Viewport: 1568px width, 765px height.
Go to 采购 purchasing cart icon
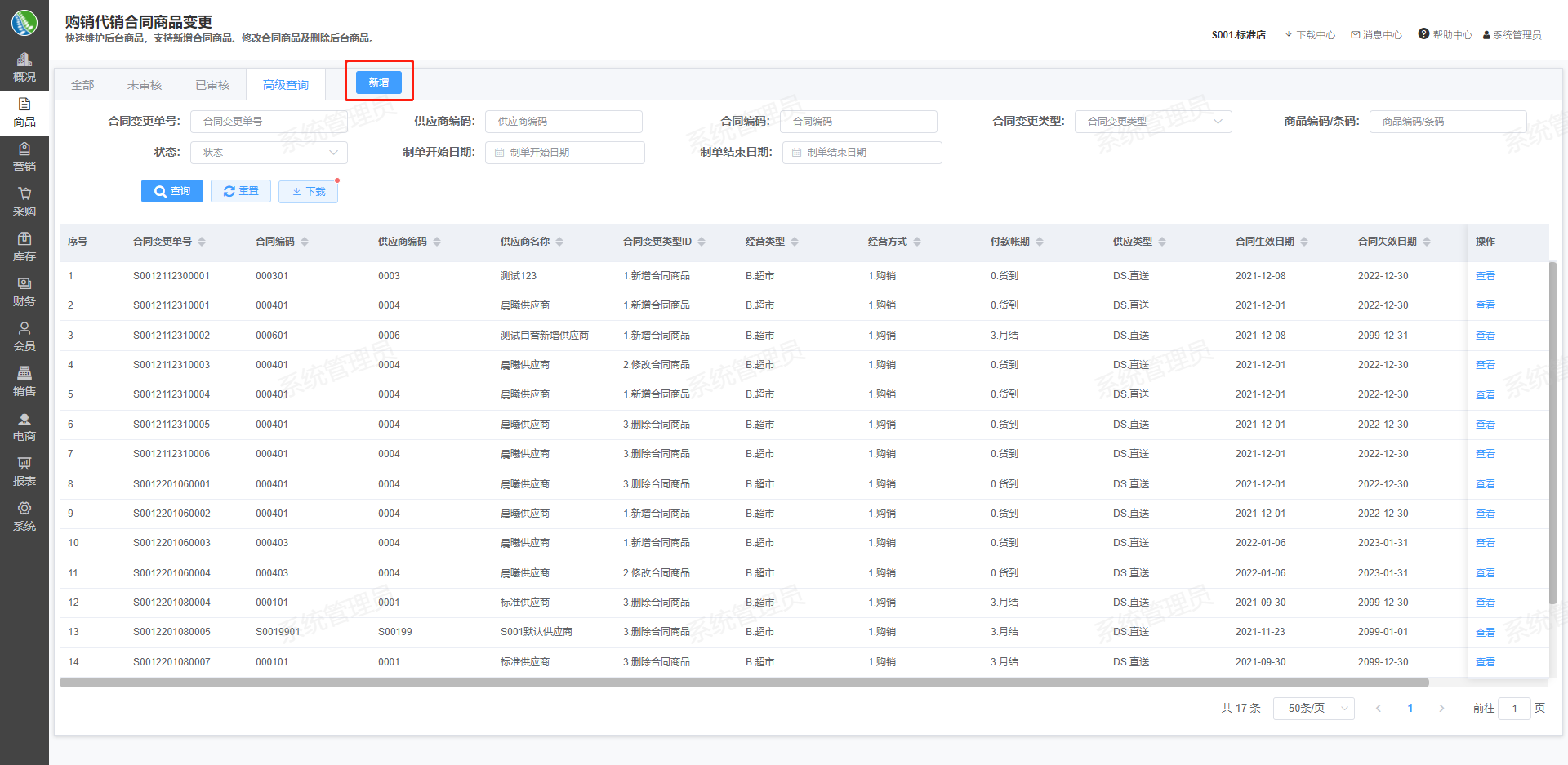tap(24, 194)
